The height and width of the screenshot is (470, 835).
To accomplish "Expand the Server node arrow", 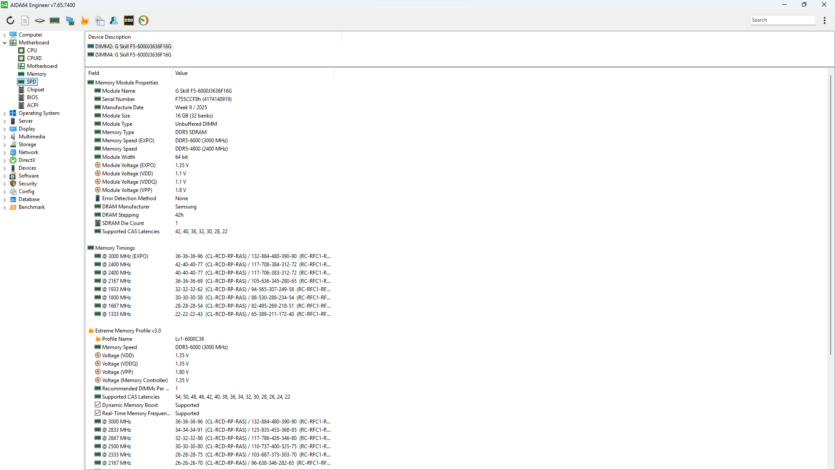I will [5, 121].
